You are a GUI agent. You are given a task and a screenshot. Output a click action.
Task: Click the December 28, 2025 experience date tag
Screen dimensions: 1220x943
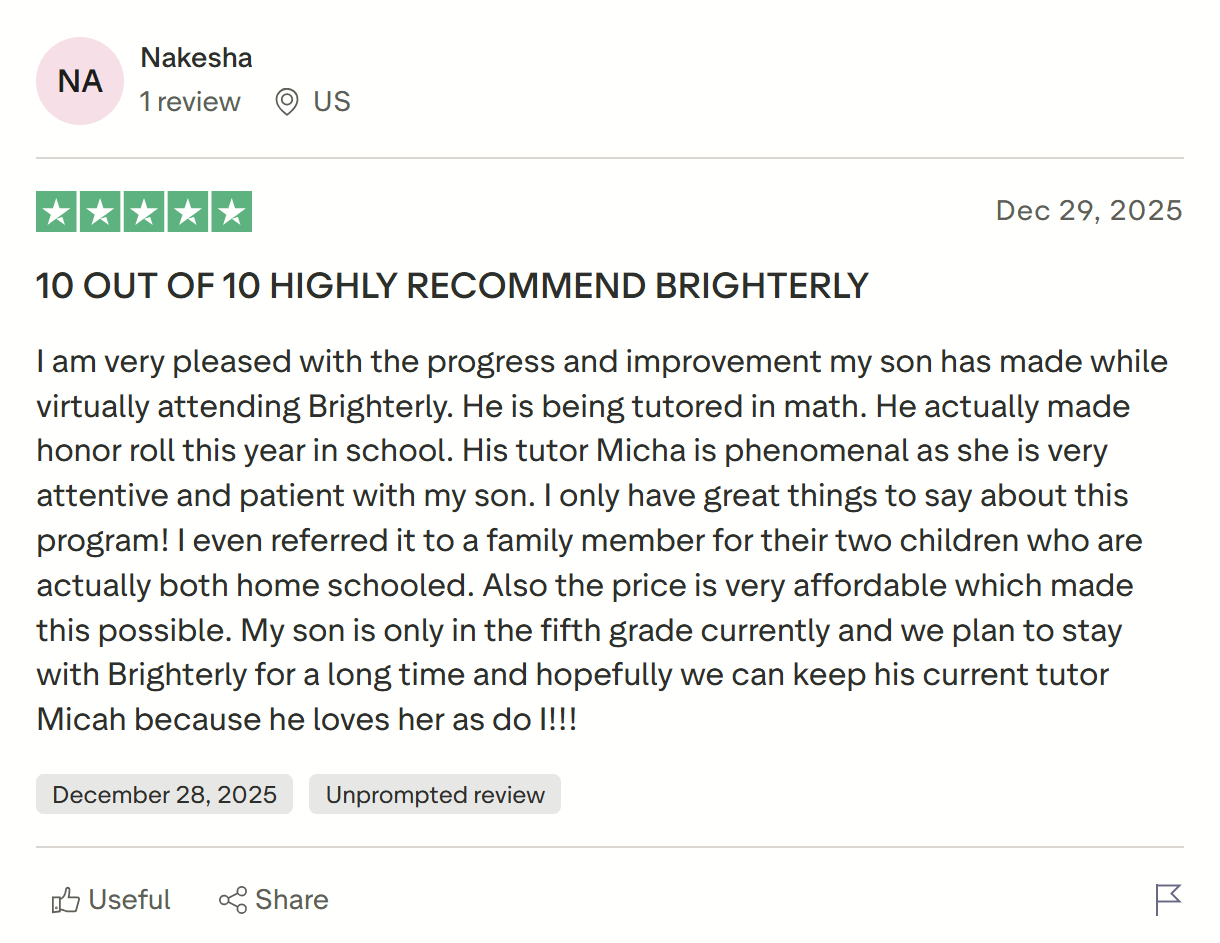(x=164, y=794)
